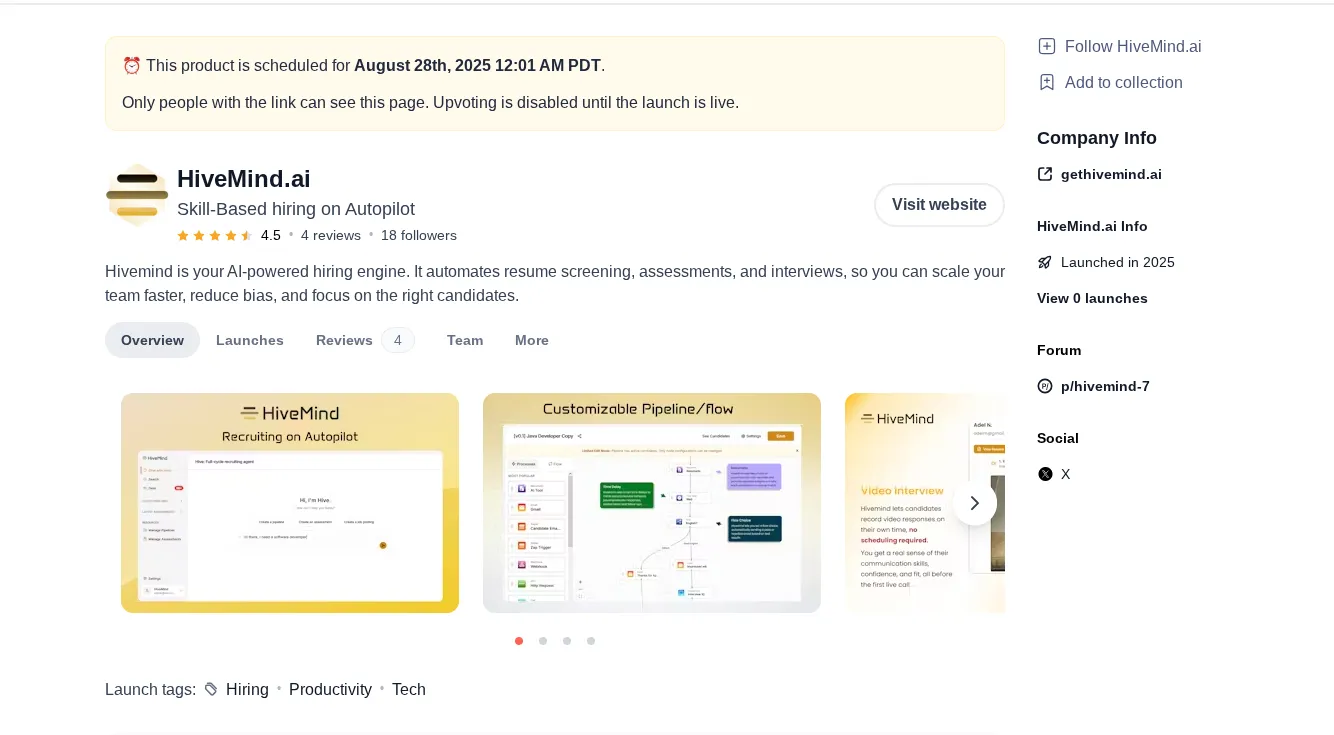Click the View 0 launches link
1334x735 pixels.
coord(1092,298)
